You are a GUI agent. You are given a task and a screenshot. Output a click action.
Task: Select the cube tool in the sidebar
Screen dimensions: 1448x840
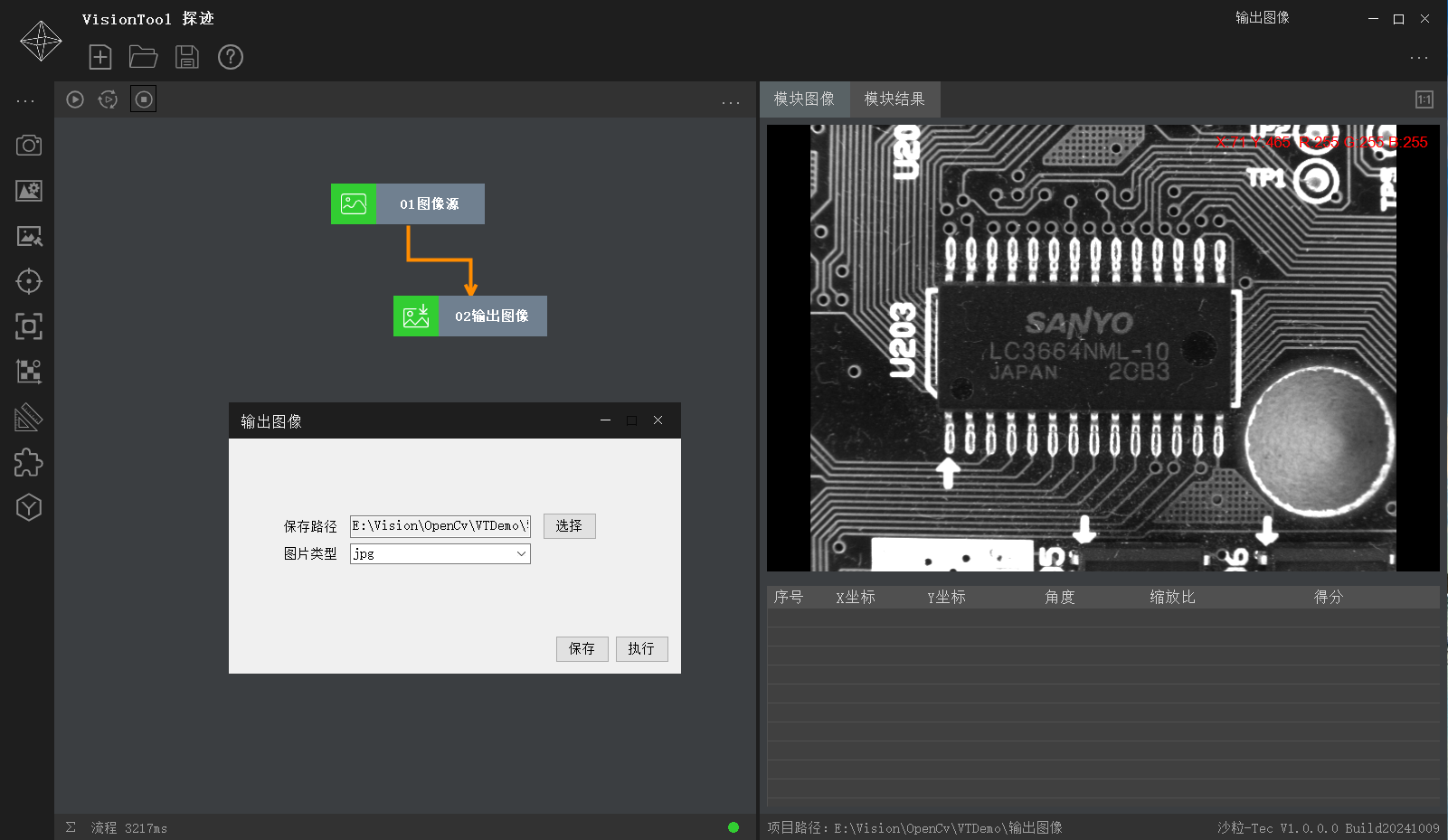click(x=29, y=507)
